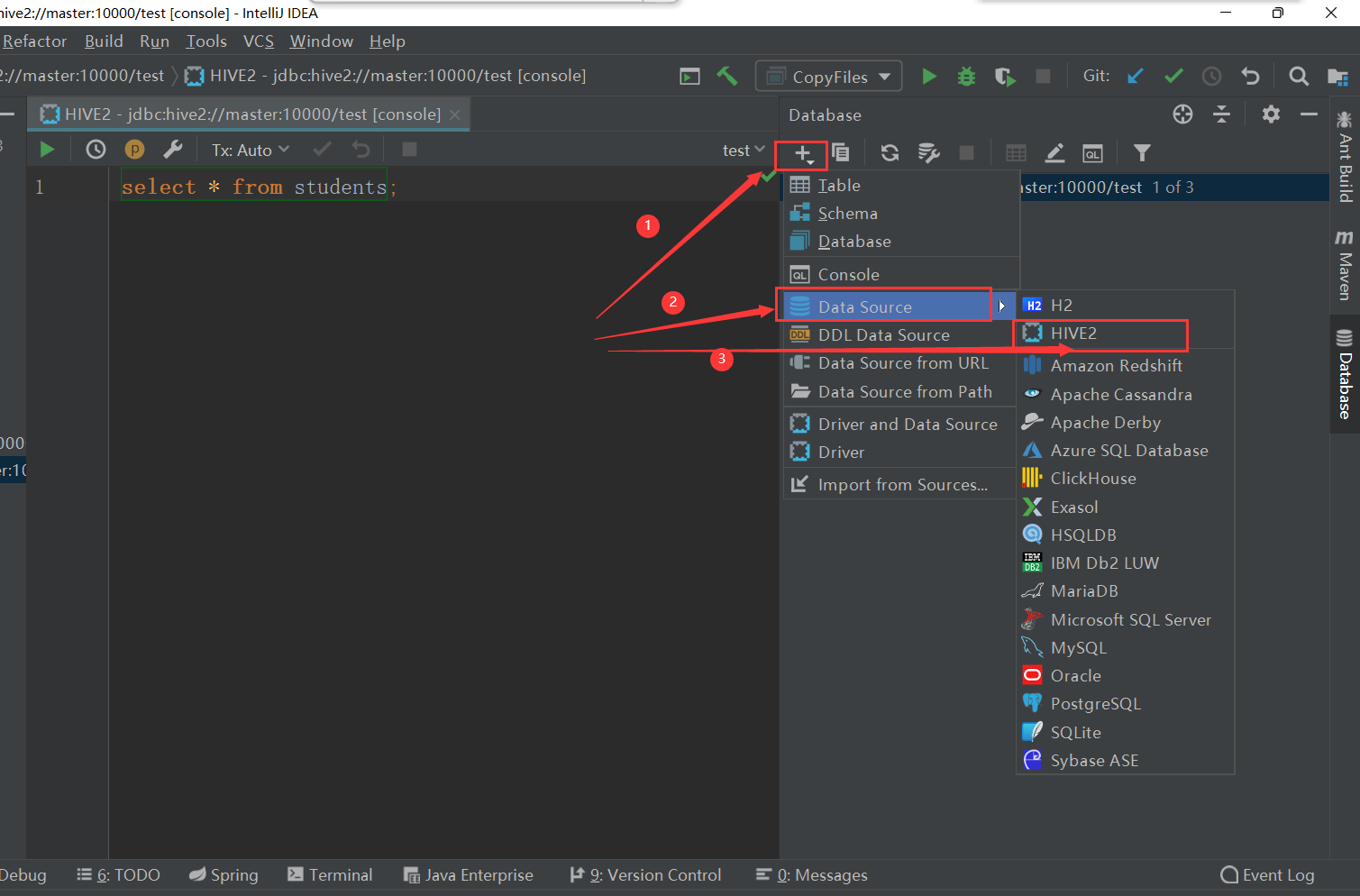
Task: Open the Help menu
Action: pyautogui.click(x=388, y=41)
